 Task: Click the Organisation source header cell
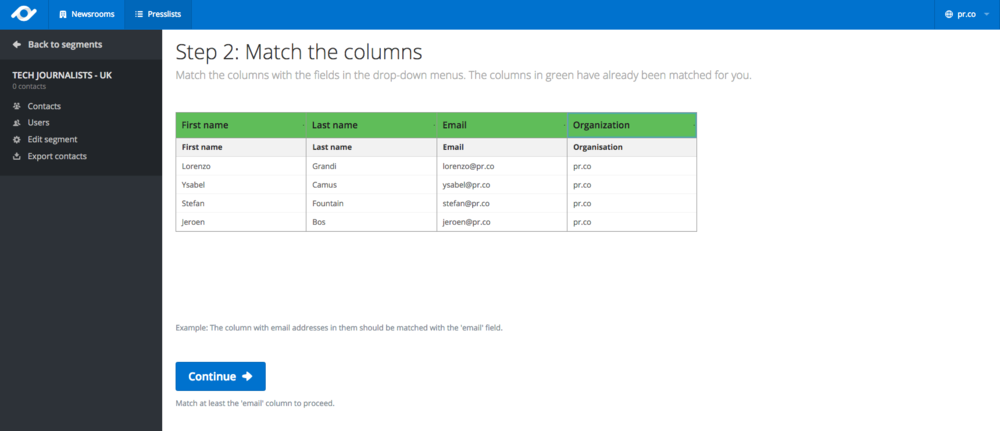[x=632, y=147]
